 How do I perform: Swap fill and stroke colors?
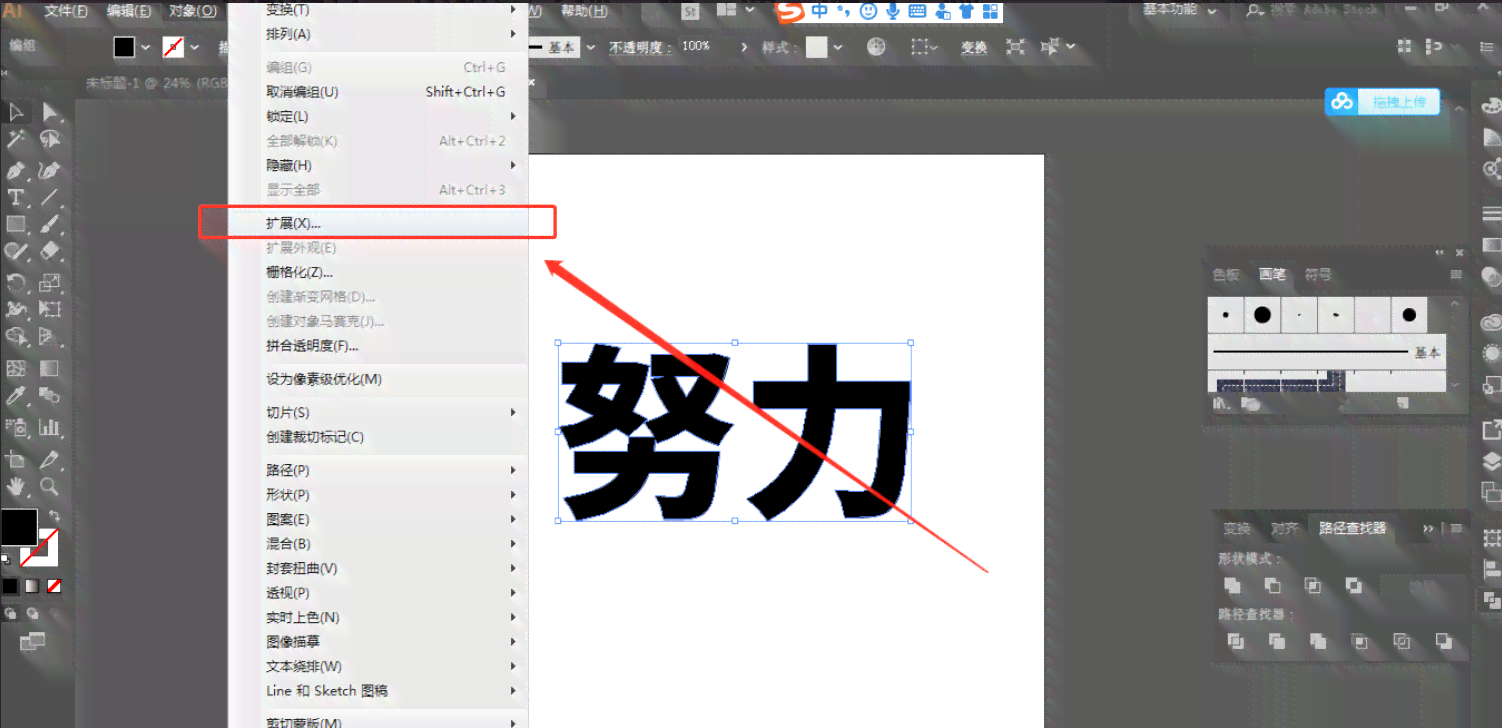pos(54,515)
